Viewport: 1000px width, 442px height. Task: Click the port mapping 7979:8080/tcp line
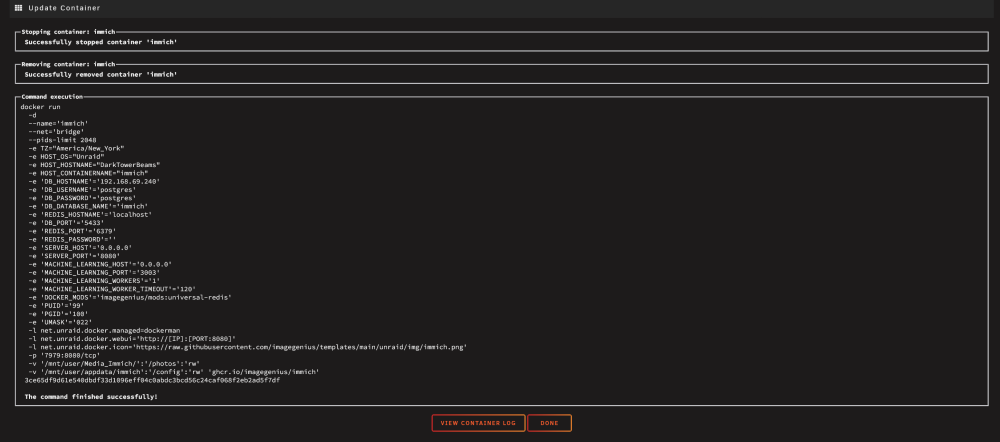click(64, 356)
